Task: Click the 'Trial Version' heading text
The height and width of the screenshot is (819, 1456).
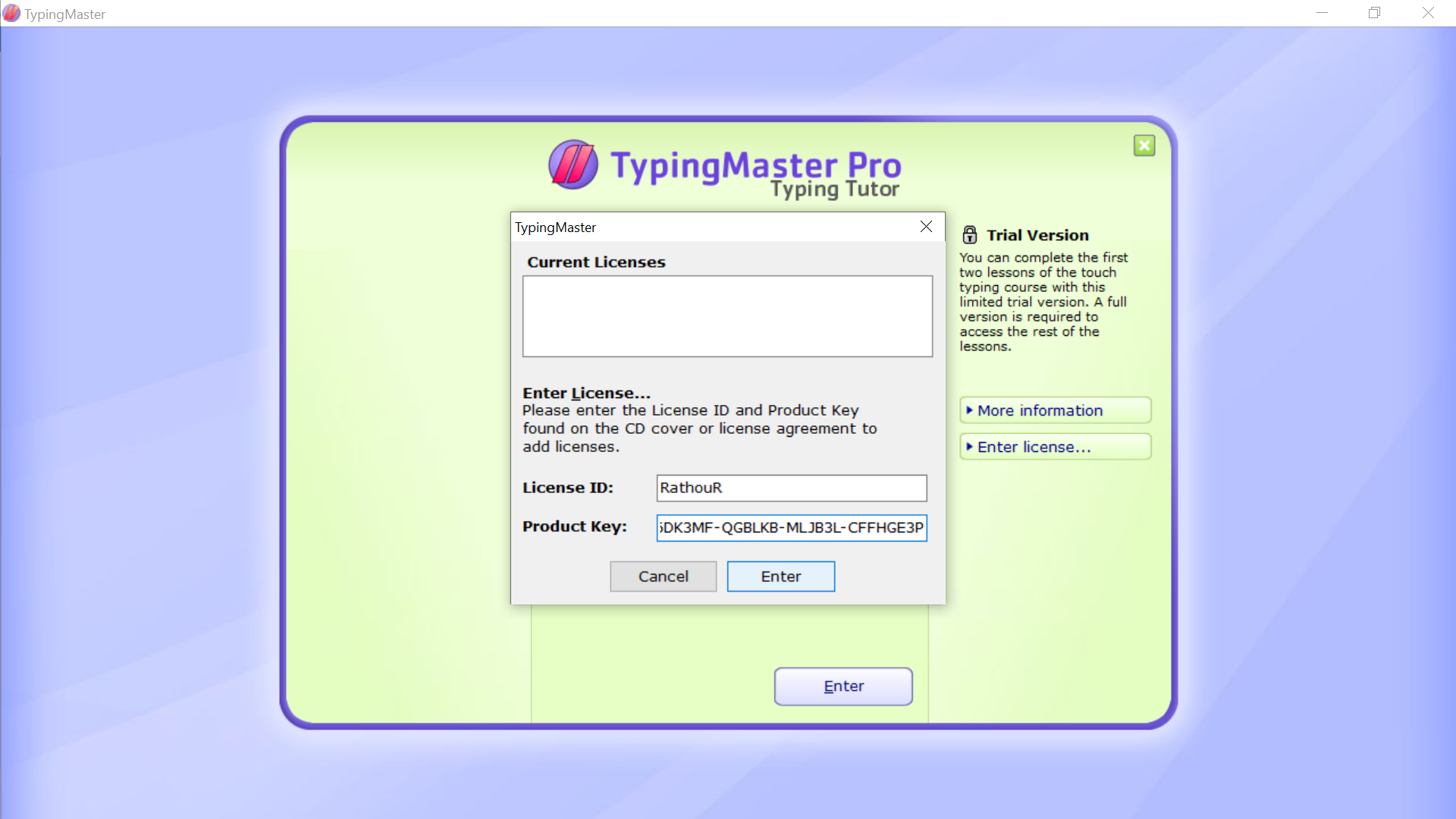Action: 1037,235
